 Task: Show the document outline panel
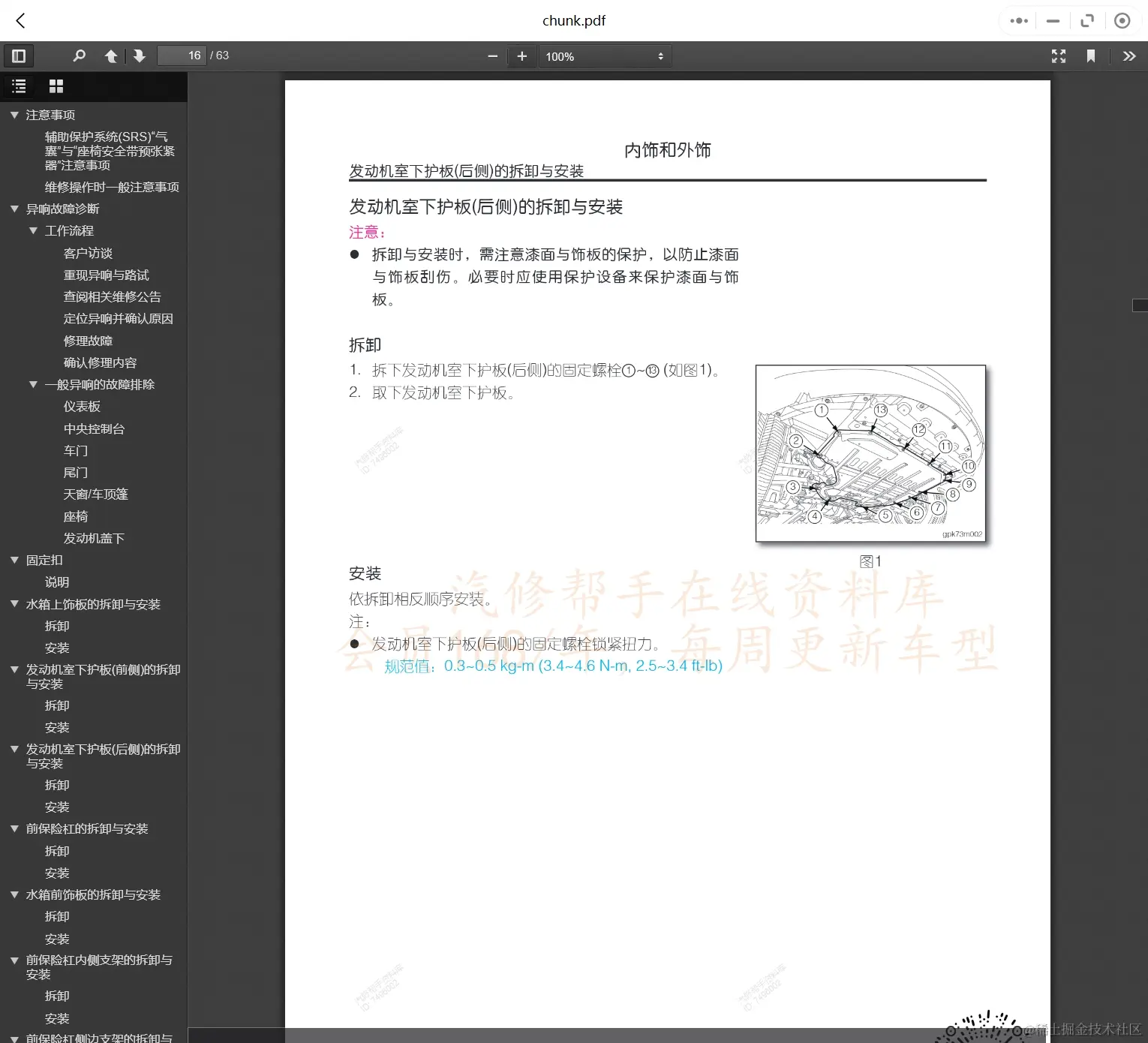pyautogui.click(x=19, y=86)
